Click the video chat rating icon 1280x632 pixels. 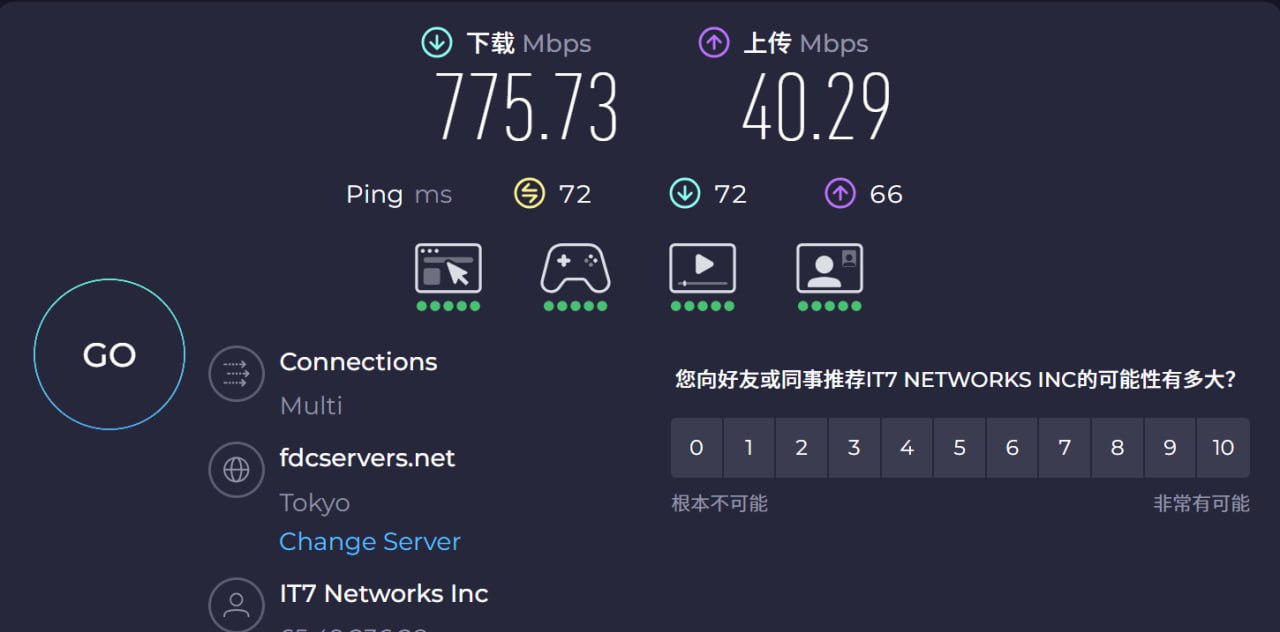pos(829,269)
